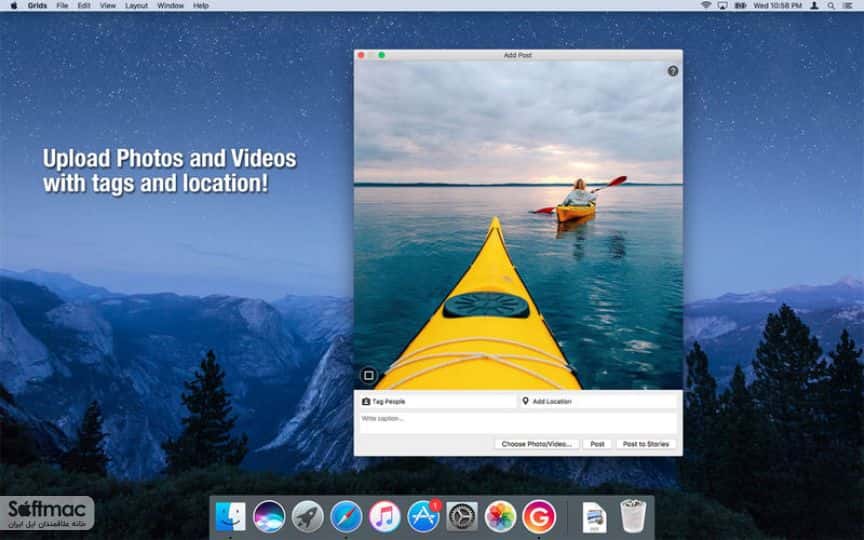Open System Preferences in the Dock
864x540 pixels.
(x=462, y=516)
